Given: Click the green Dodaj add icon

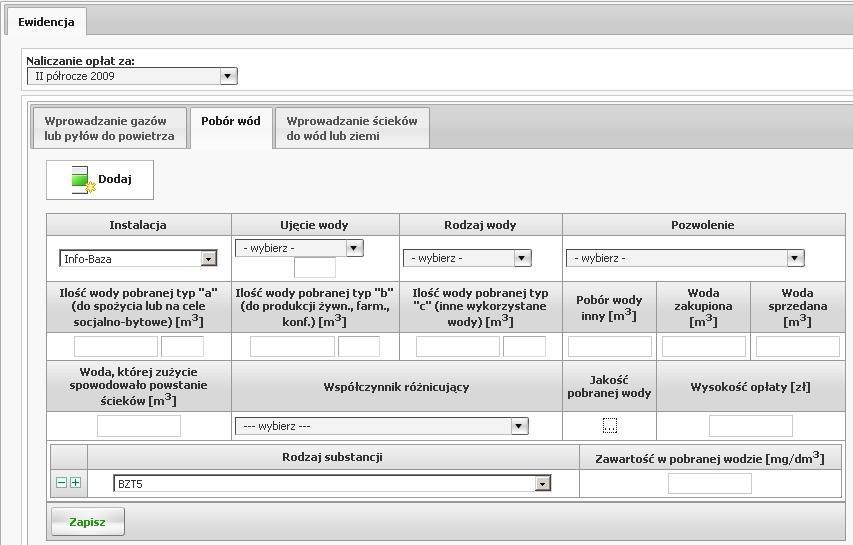Looking at the screenshot, I should 83,179.
